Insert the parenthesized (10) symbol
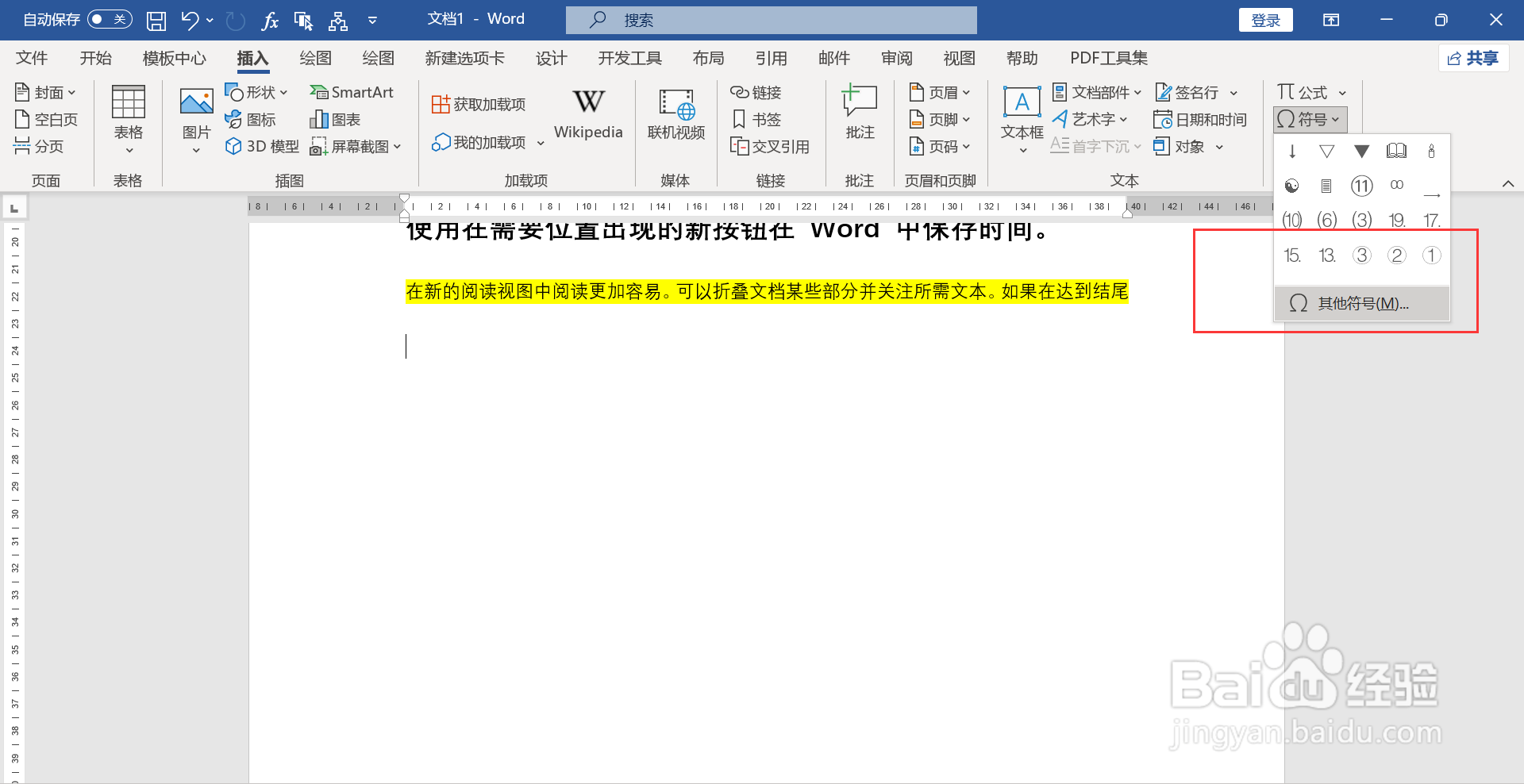 pyautogui.click(x=1292, y=220)
